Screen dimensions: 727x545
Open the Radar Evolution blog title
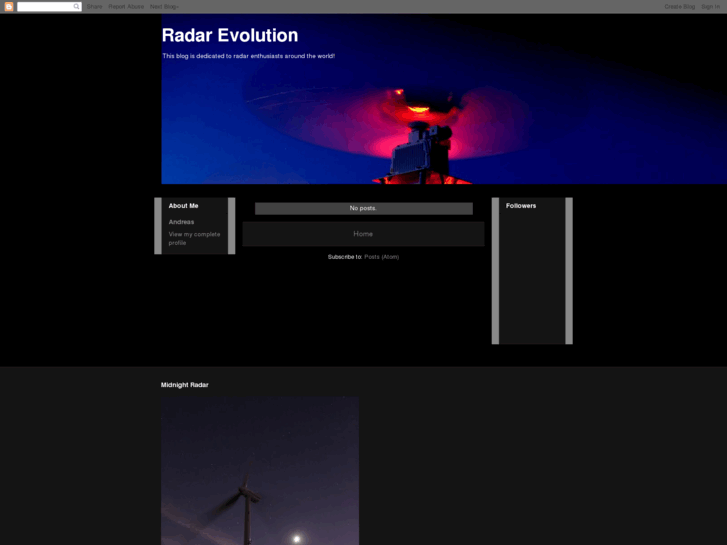coord(230,35)
